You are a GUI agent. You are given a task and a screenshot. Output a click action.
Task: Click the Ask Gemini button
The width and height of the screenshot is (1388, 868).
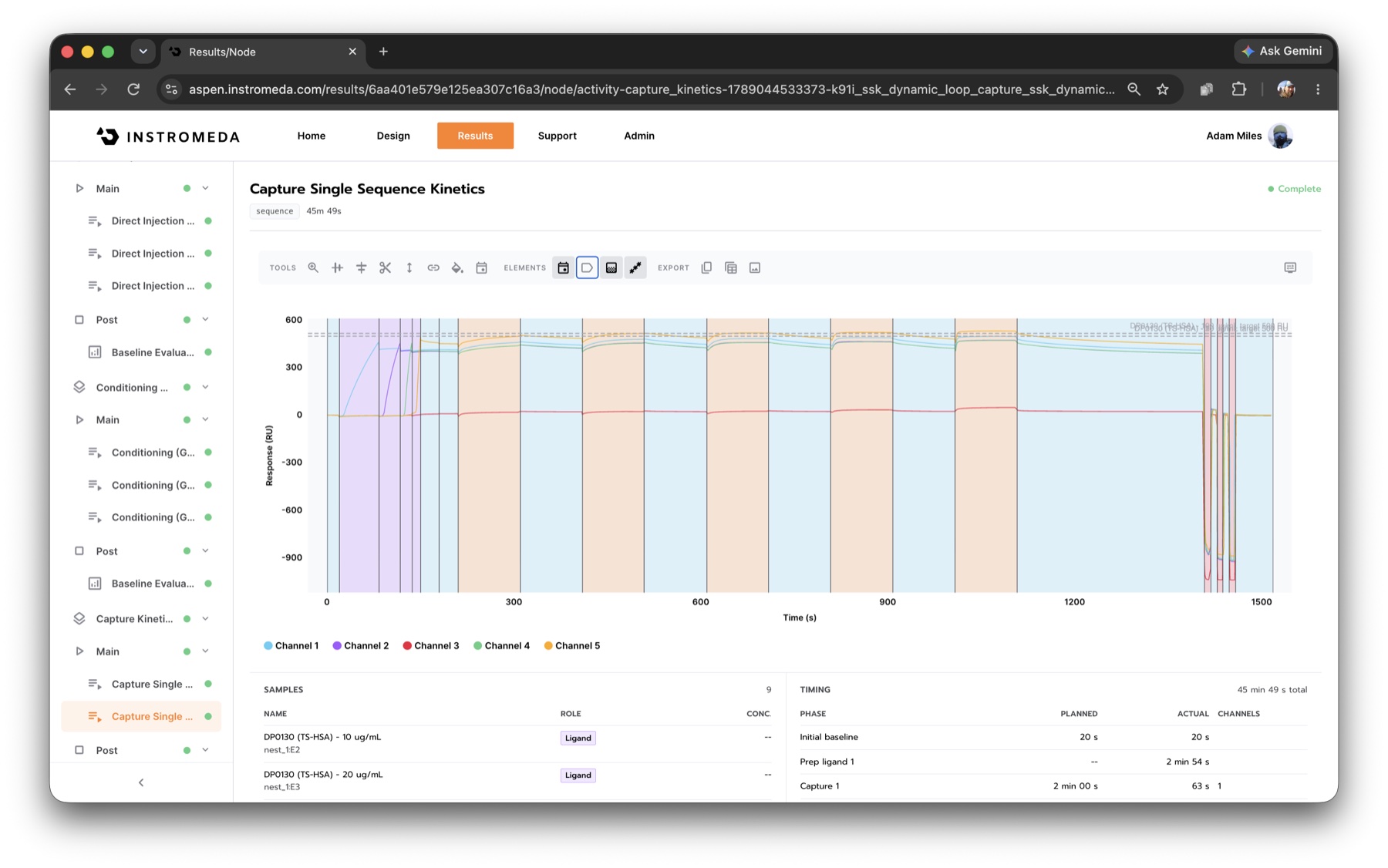(1282, 51)
